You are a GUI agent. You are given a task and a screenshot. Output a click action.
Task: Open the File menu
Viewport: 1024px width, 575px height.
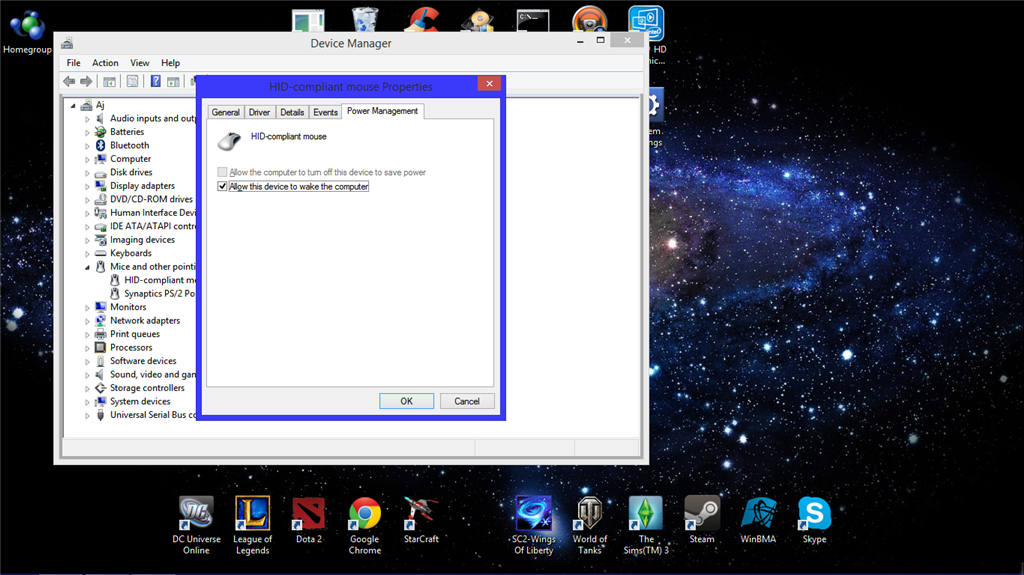click(74, 63)
